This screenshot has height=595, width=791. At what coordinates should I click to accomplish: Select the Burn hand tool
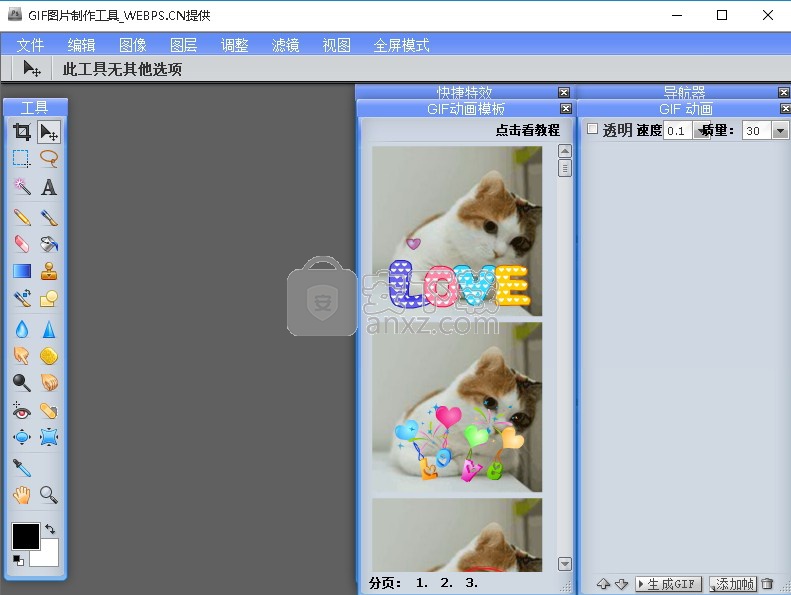(x=49, y=383)
